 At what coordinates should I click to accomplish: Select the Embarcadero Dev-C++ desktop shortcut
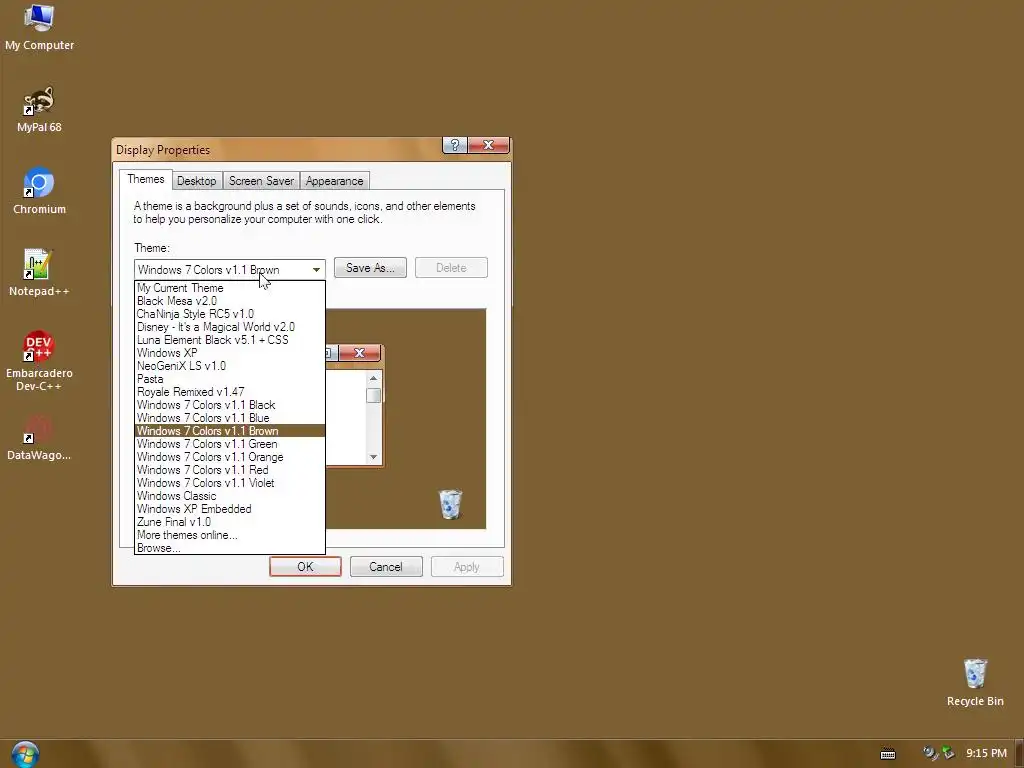point(39,361)
